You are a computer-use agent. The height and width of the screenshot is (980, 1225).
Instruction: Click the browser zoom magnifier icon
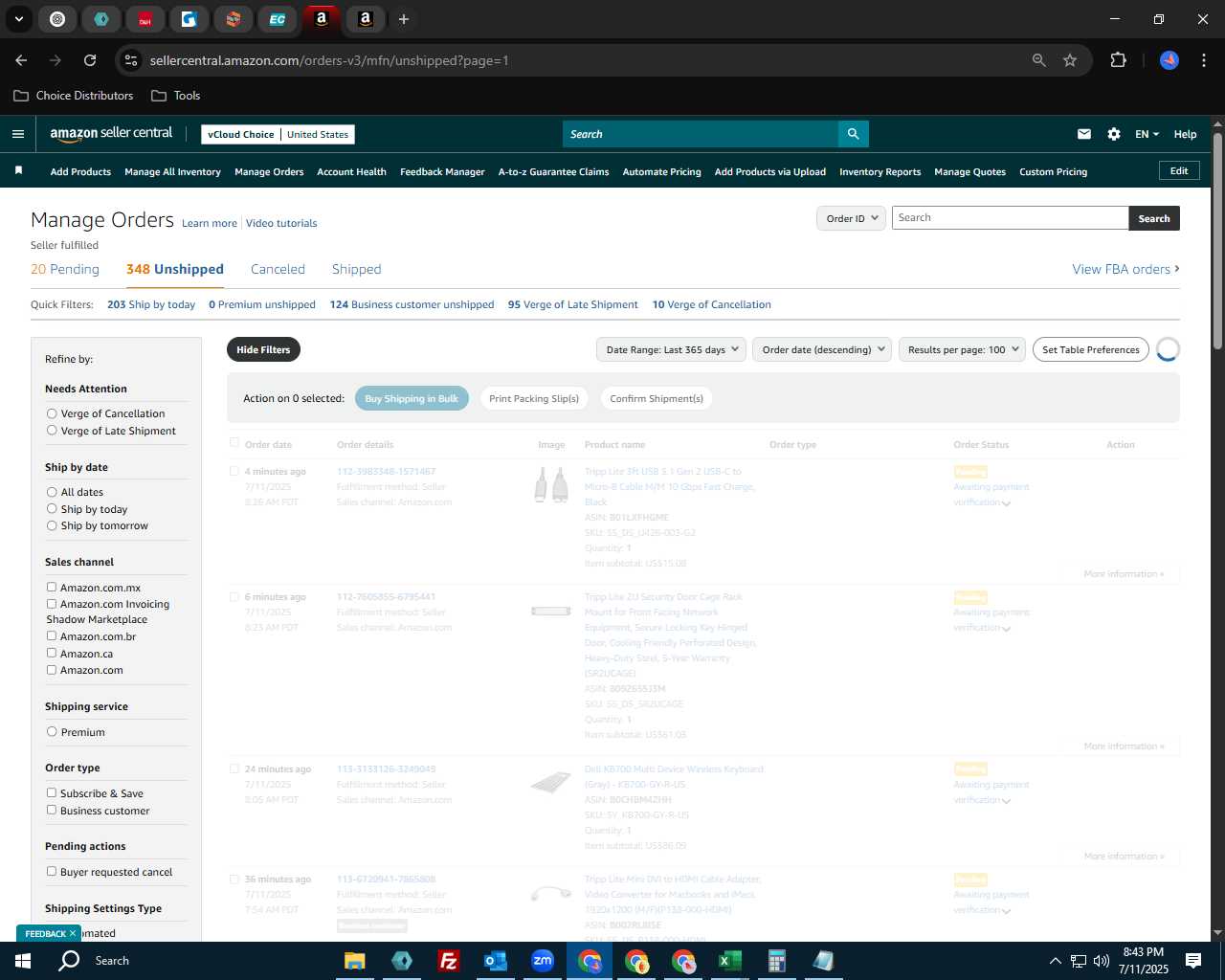[x=1038, y=60]
